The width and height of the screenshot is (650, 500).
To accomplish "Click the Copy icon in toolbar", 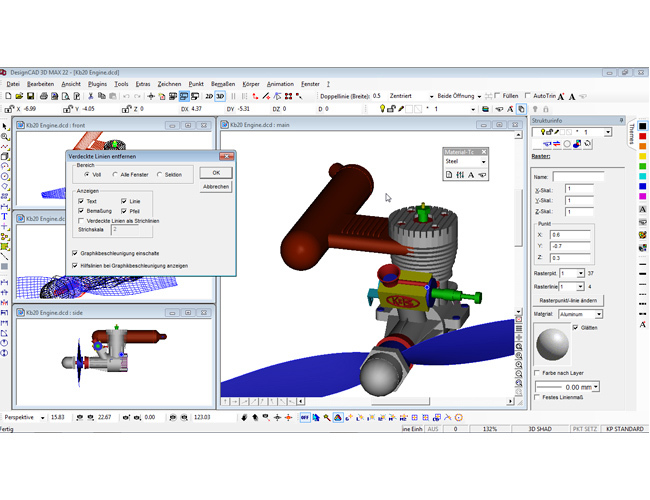I will coord(102,96).
